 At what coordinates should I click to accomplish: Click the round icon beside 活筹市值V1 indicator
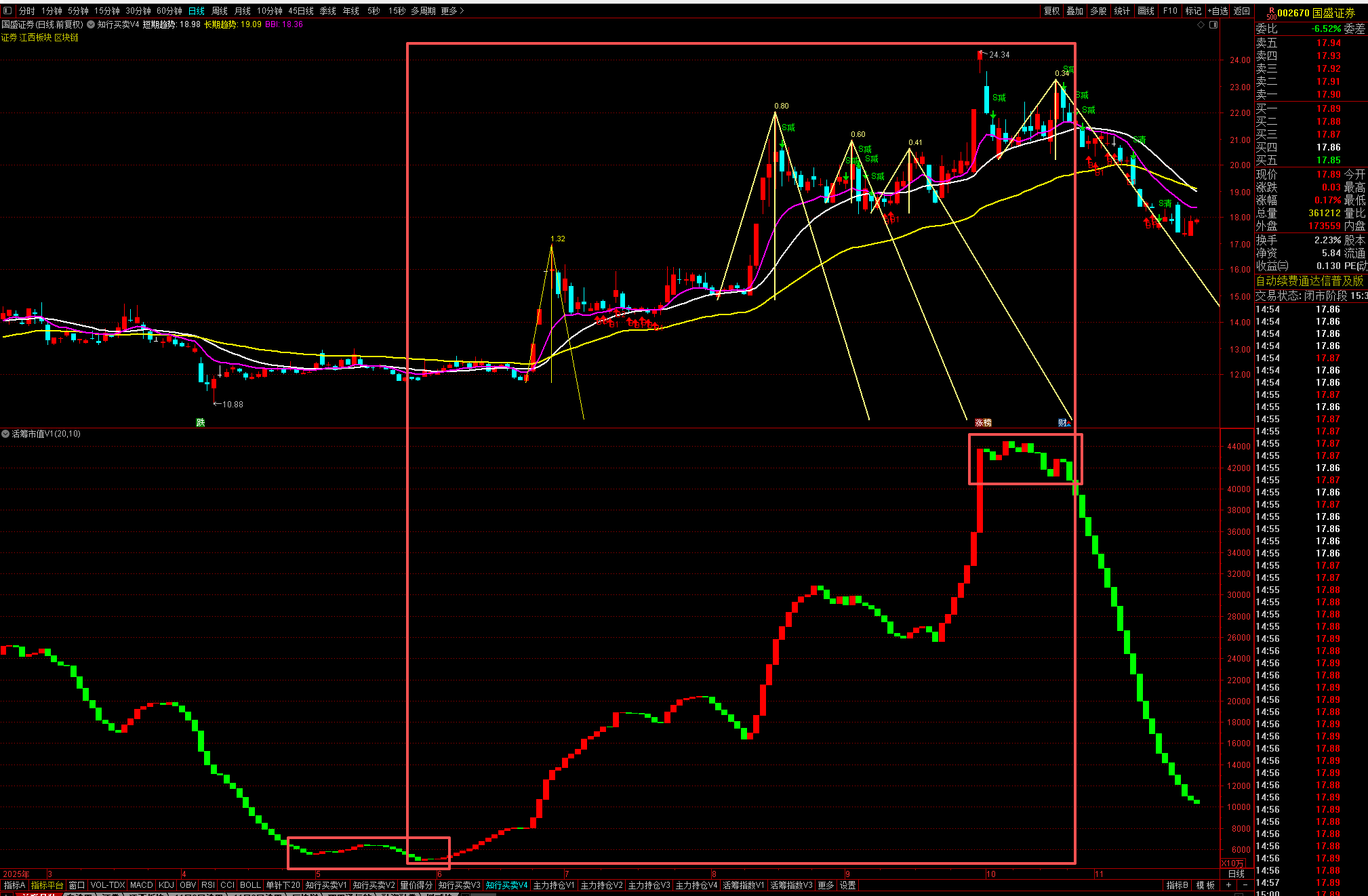click(x=5, y=434)
